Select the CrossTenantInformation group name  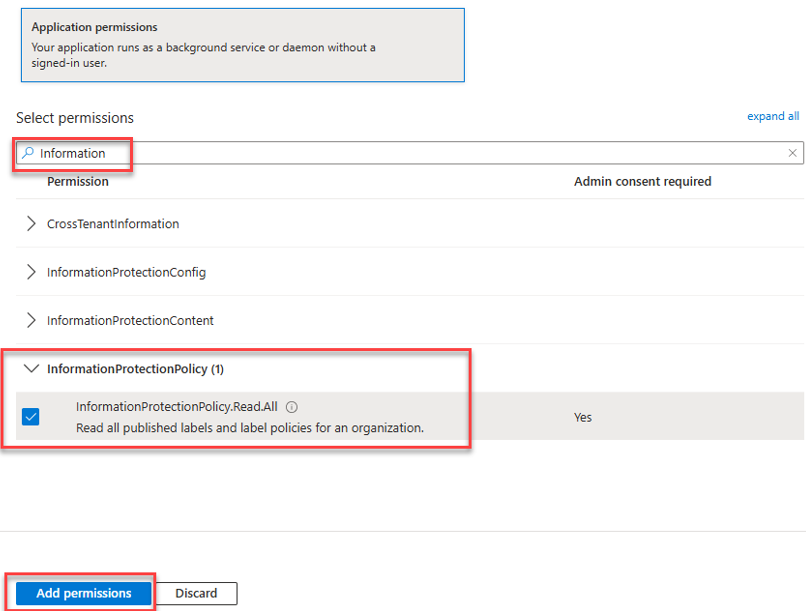113,224
